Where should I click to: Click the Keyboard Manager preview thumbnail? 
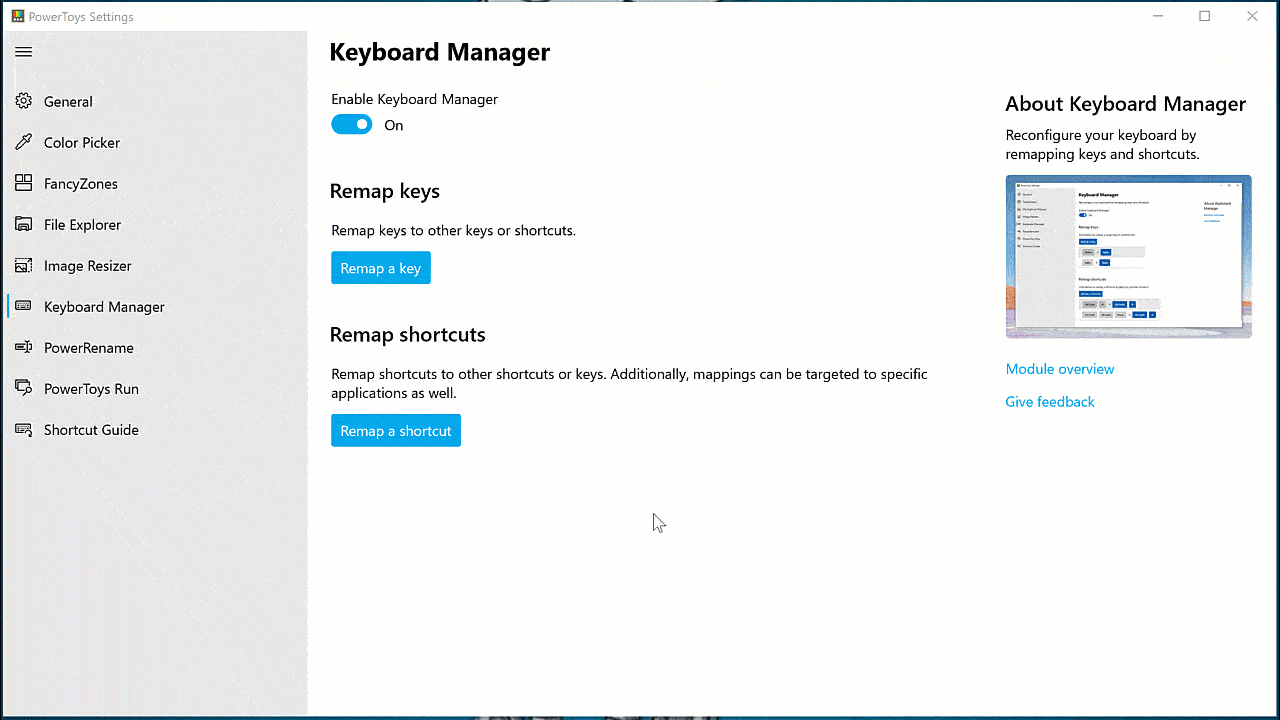coord(1128,257)
